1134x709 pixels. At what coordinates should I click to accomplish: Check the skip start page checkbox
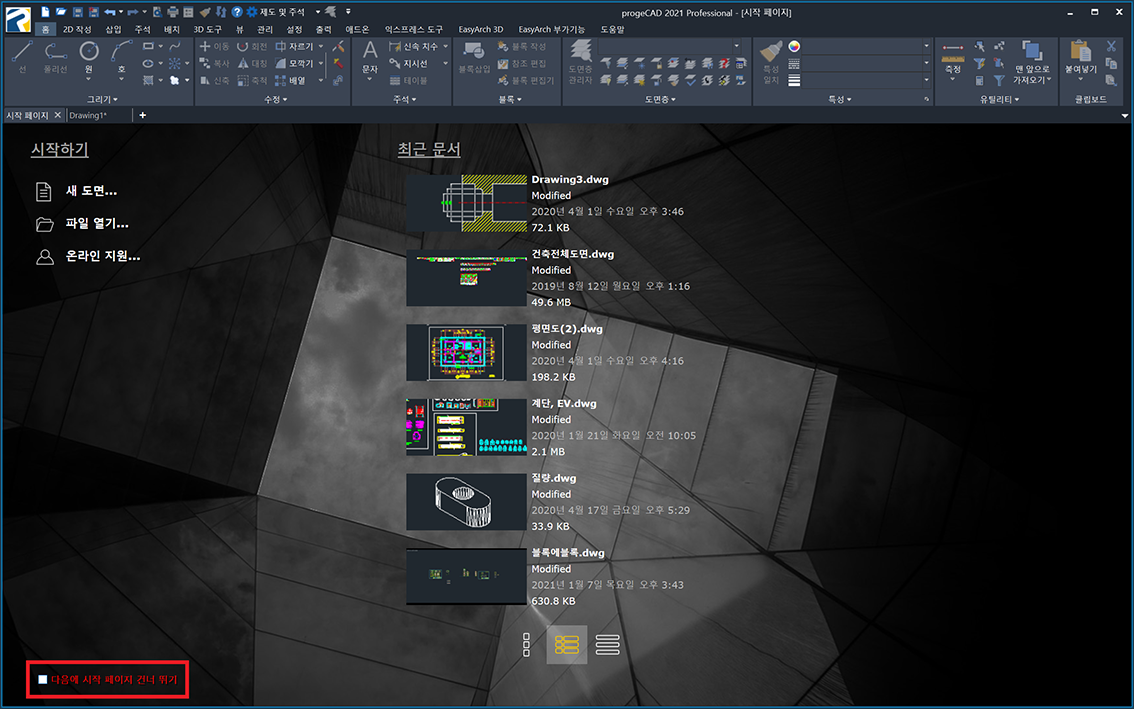coord(43,680)
